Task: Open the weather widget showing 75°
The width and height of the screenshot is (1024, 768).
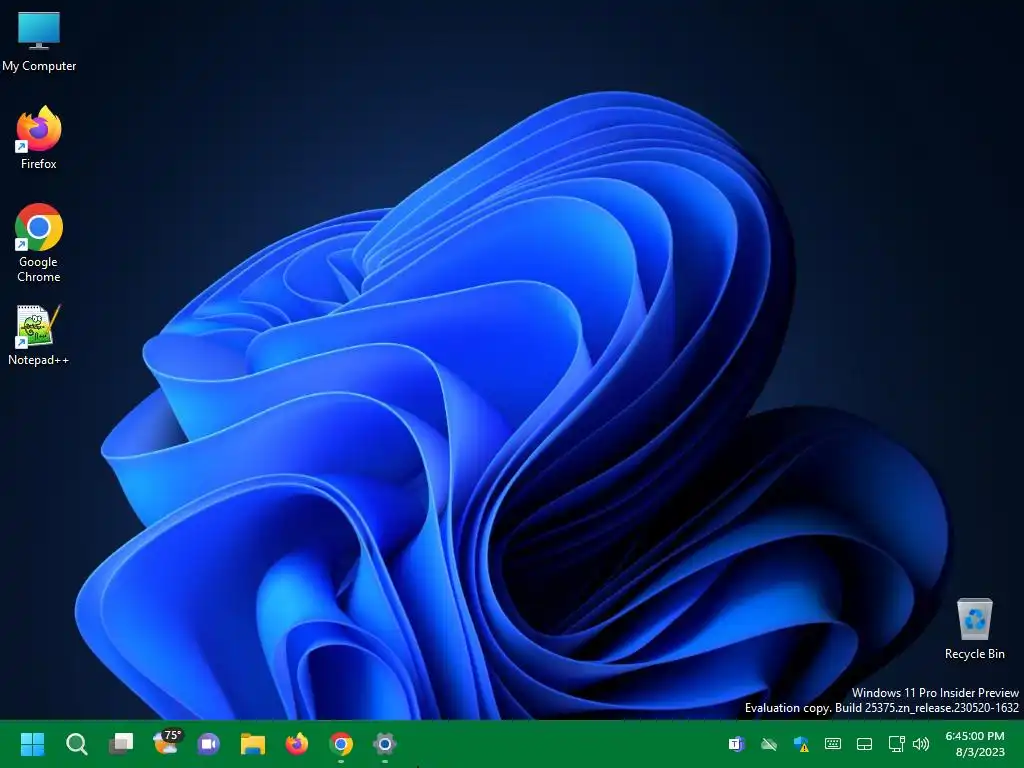Action: [x=166, y=743]
